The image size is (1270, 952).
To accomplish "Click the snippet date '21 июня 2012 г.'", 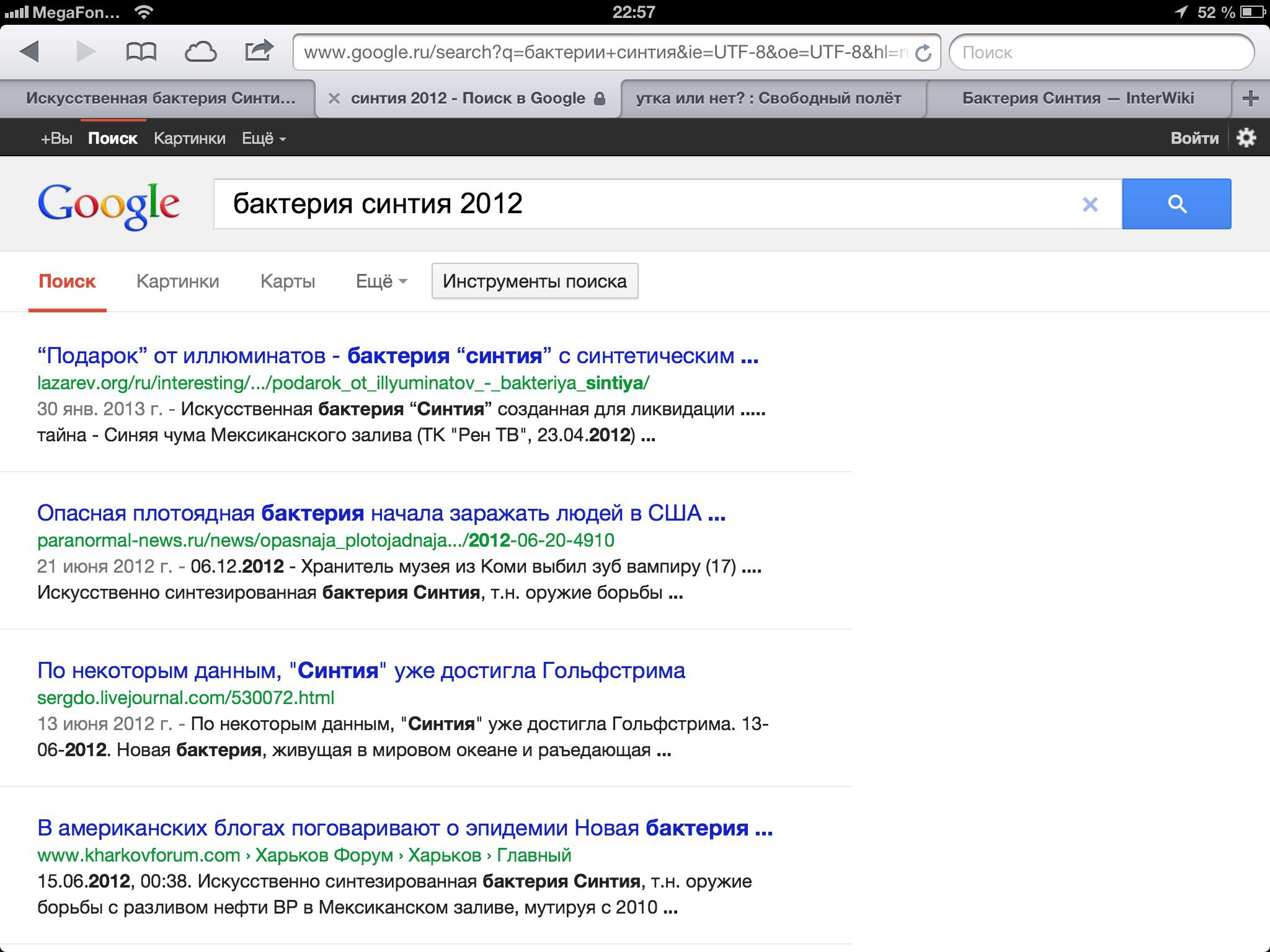I will (104, 566).
